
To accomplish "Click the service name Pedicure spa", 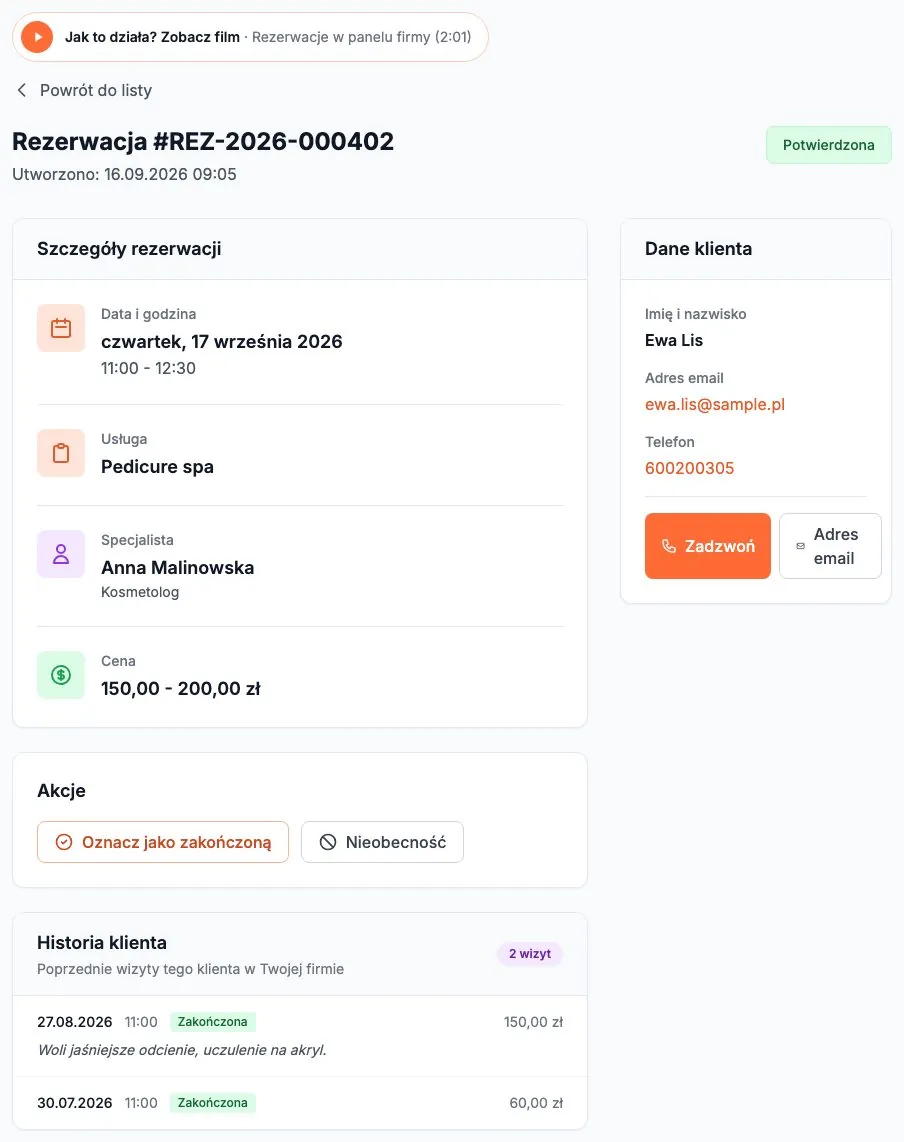I will pos(157,467).
